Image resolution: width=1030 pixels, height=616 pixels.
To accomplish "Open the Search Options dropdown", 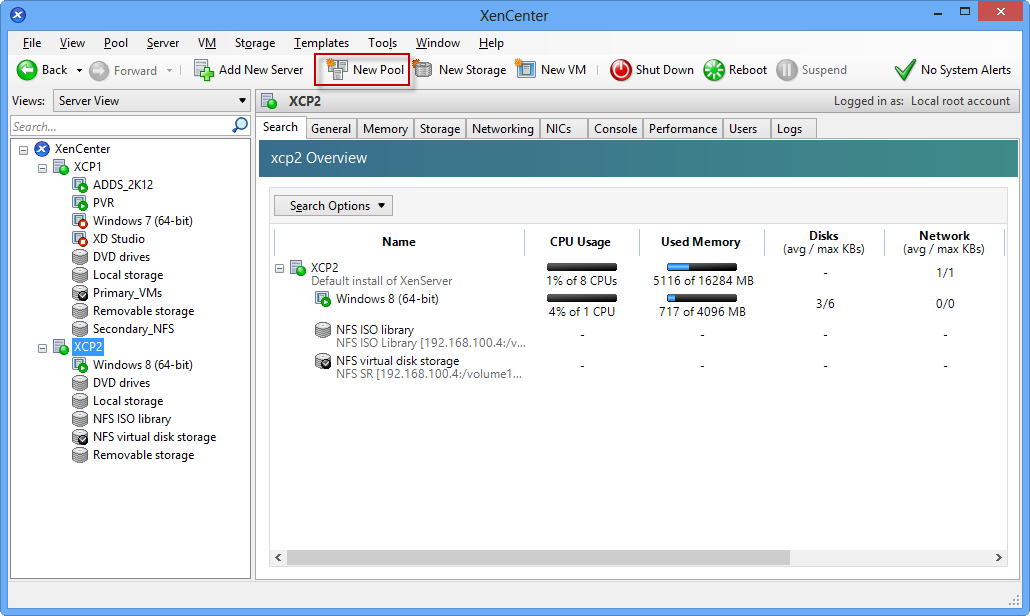I will click(333, 206).
